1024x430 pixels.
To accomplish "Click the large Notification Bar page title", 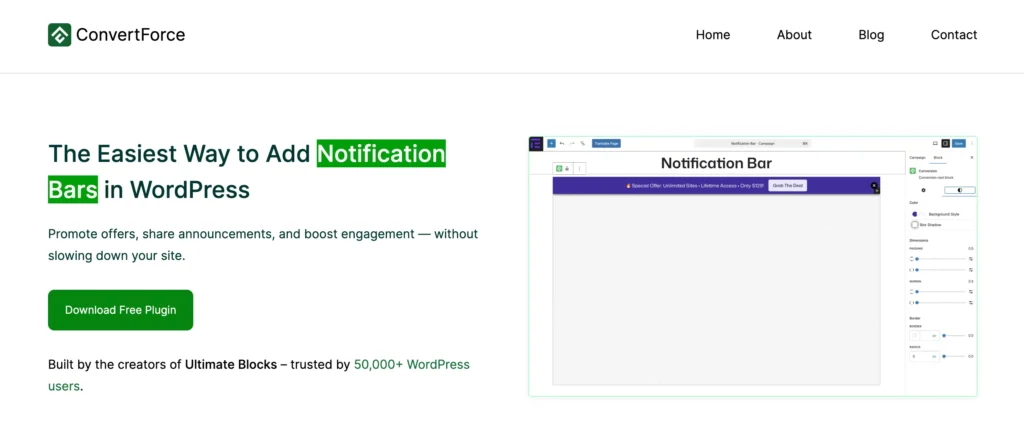I will pyautogui.click(x=716, y=163).
